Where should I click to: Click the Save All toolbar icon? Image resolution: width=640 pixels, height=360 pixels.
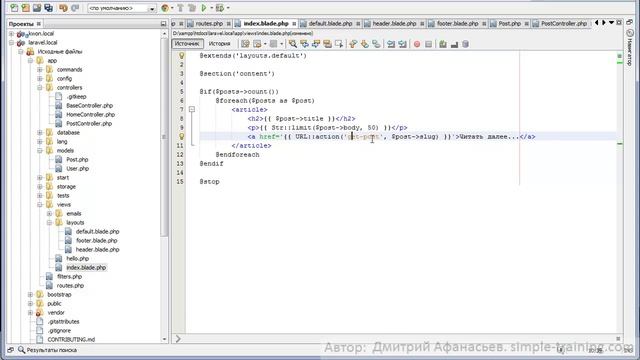[49, 8]
